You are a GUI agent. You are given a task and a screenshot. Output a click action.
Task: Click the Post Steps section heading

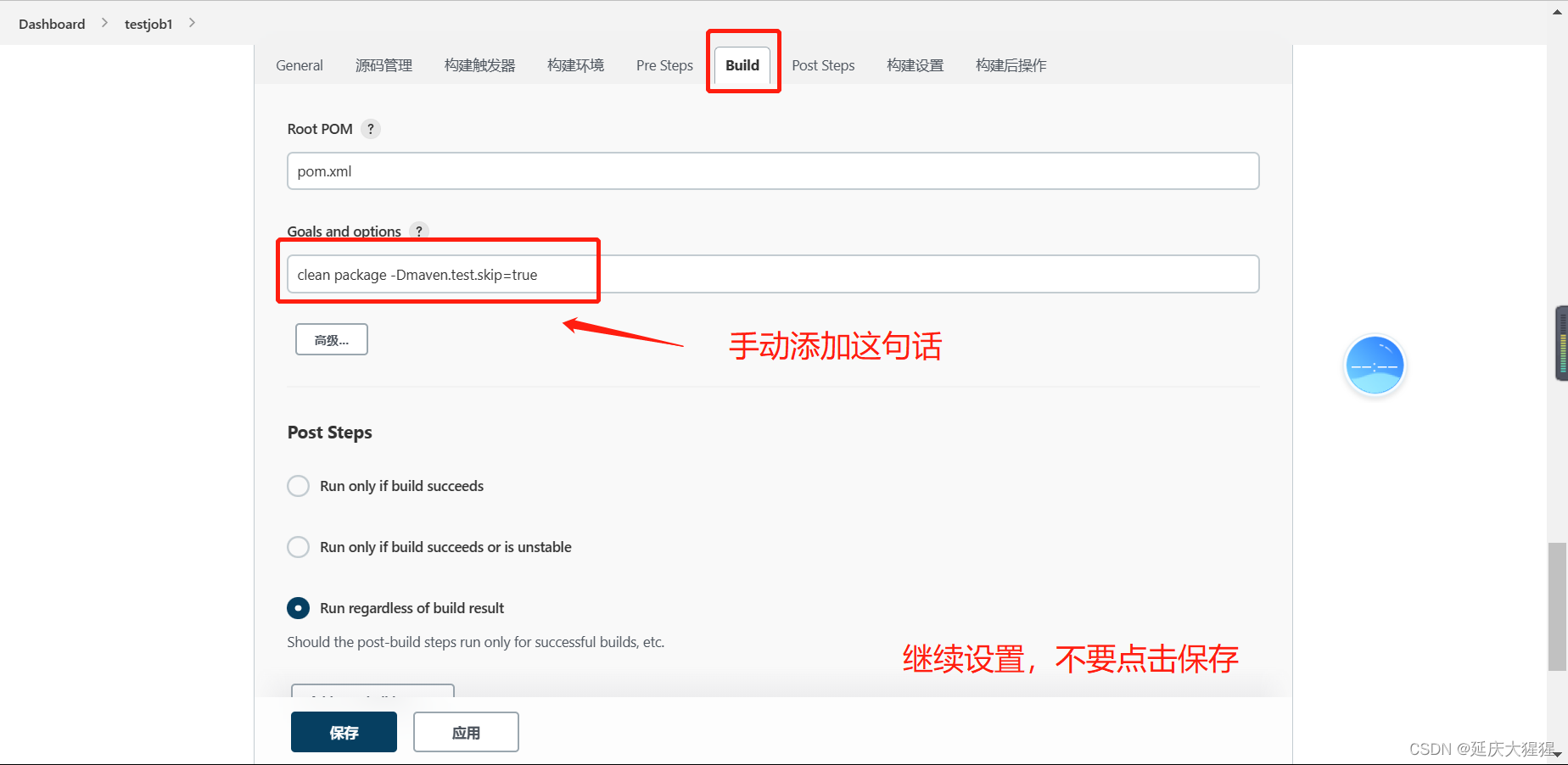(x=329, y=433)
